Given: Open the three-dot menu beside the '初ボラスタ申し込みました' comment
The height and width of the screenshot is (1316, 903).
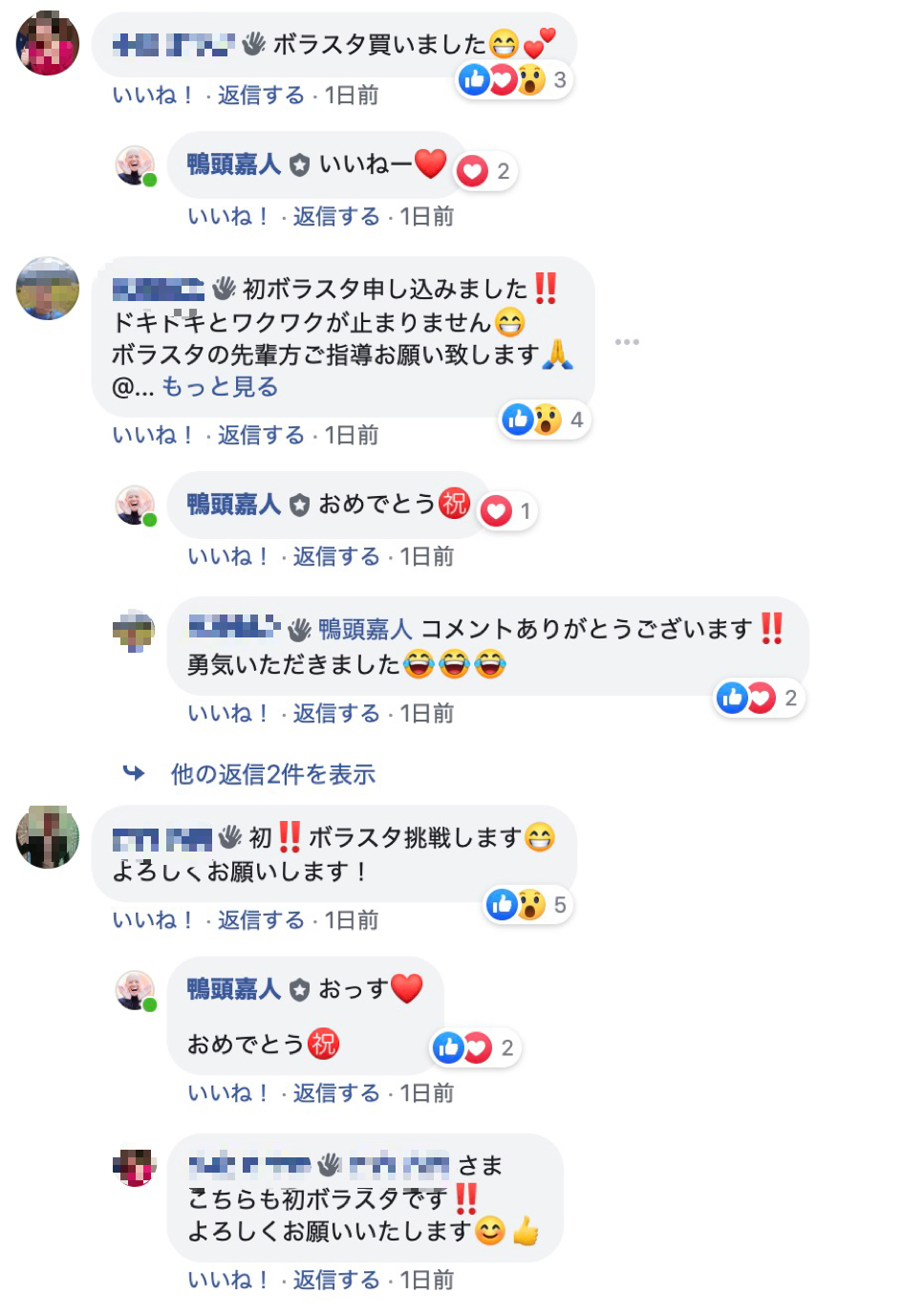Looking at the screenshot, I should point(627,341).
